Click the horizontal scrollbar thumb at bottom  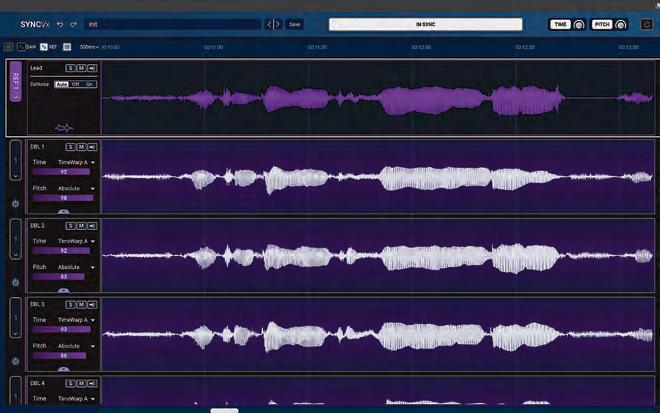[224, 410]
